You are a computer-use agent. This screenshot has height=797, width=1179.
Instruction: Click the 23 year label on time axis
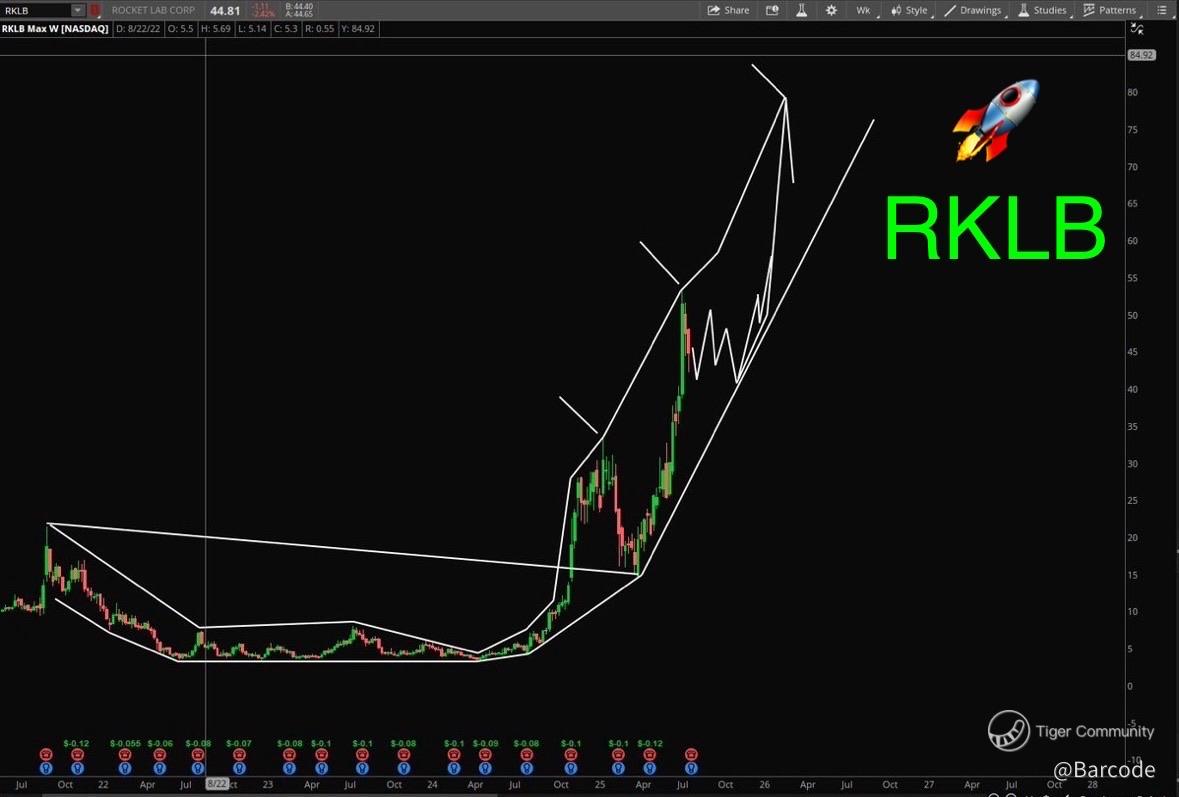tap(268, 784)
